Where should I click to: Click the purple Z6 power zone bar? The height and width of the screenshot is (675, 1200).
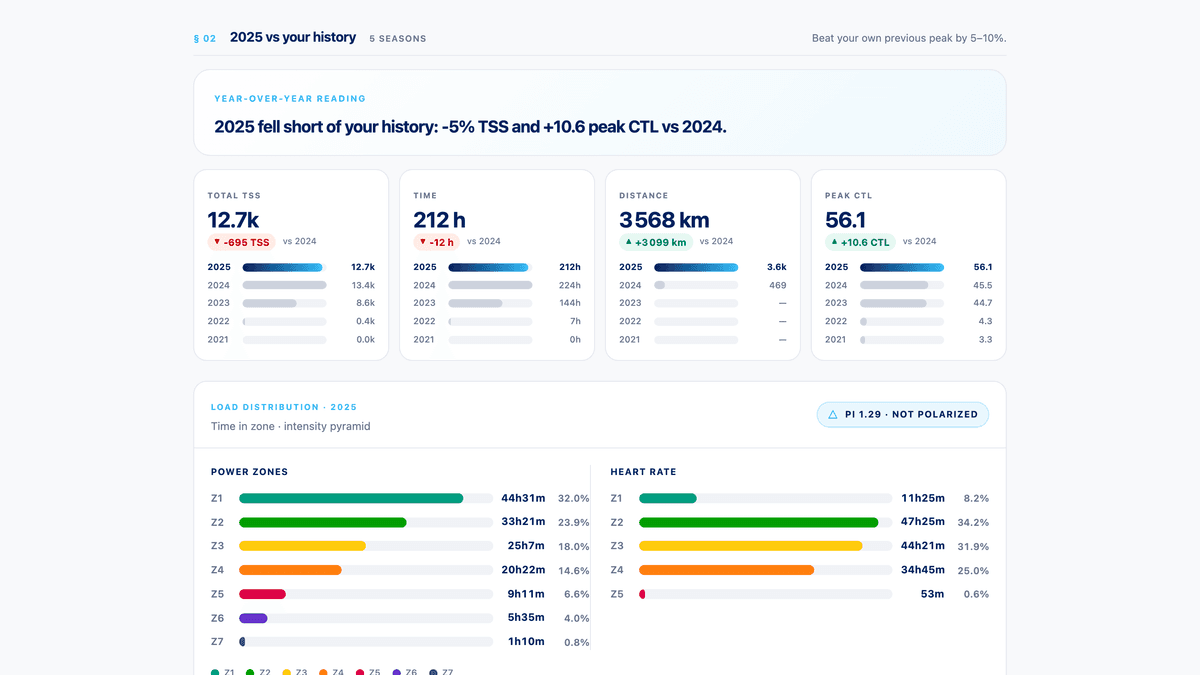253,618
